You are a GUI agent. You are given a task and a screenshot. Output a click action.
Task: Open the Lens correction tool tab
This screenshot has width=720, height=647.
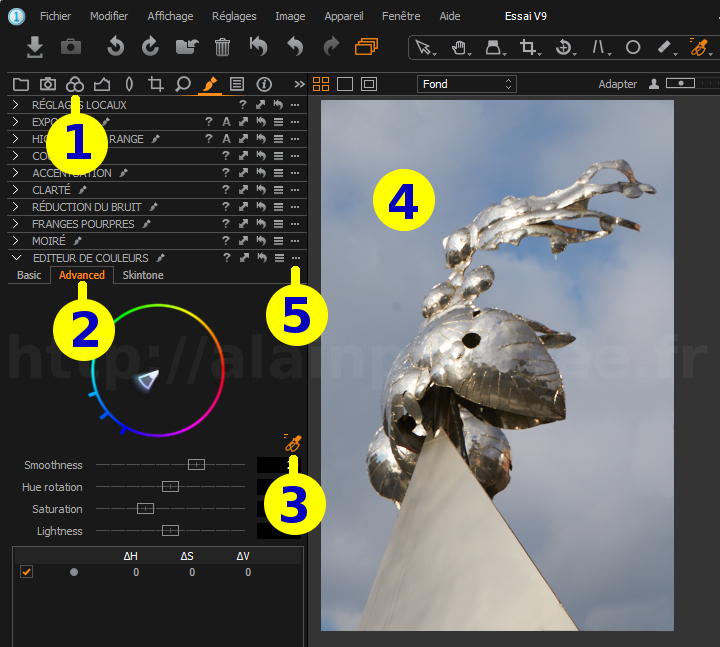click(129, 84)
